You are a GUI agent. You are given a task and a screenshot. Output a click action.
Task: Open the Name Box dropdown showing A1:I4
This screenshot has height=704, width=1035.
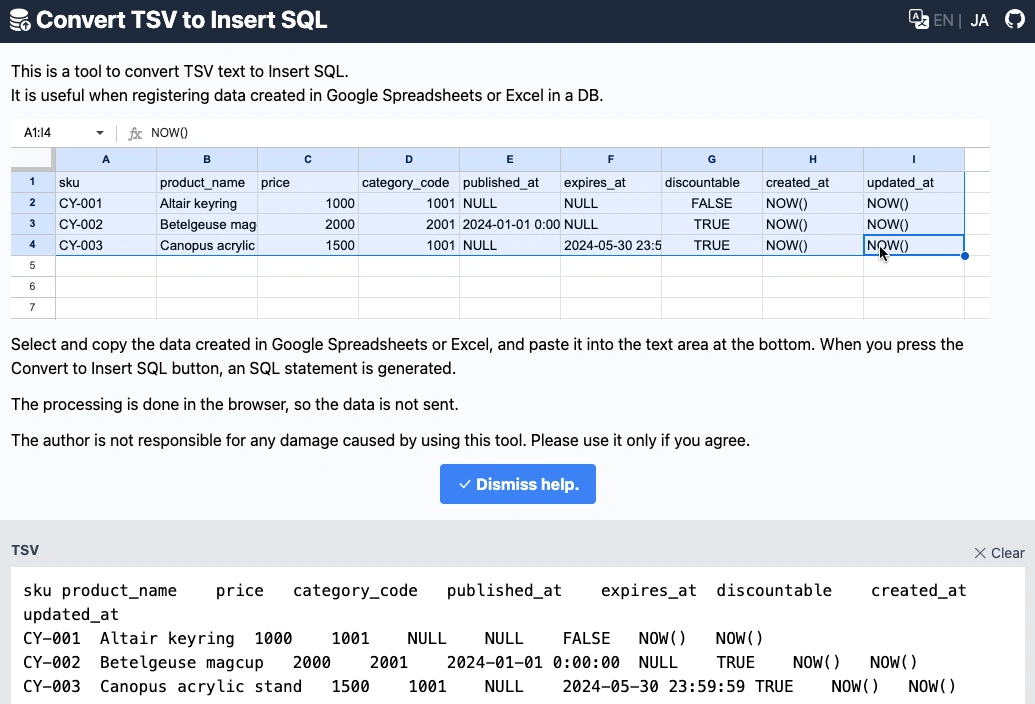pyautogui.click(x=60, y=132)
